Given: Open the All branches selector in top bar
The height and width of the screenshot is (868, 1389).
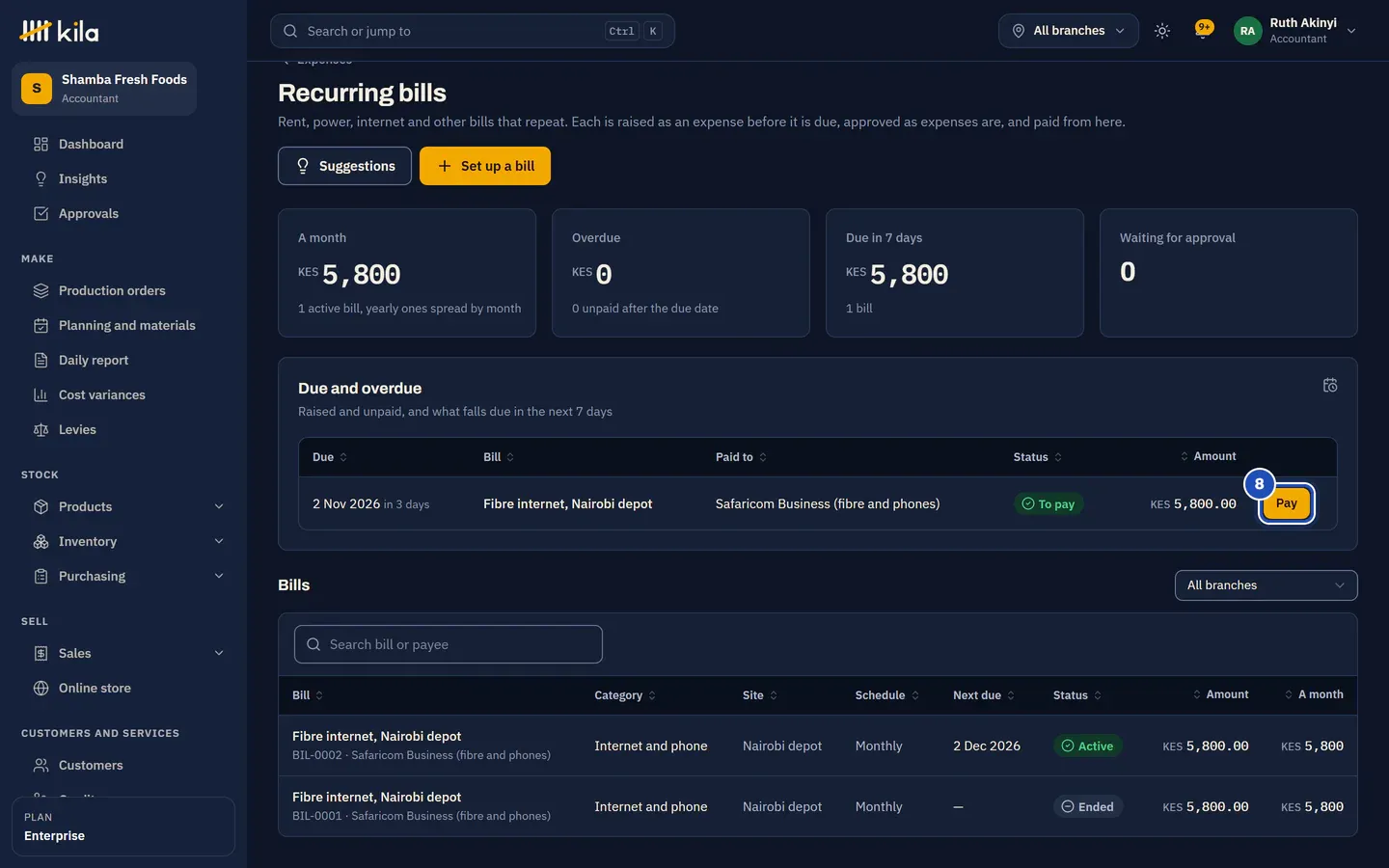Looking at the screenshot, I should coord(1069,31).
